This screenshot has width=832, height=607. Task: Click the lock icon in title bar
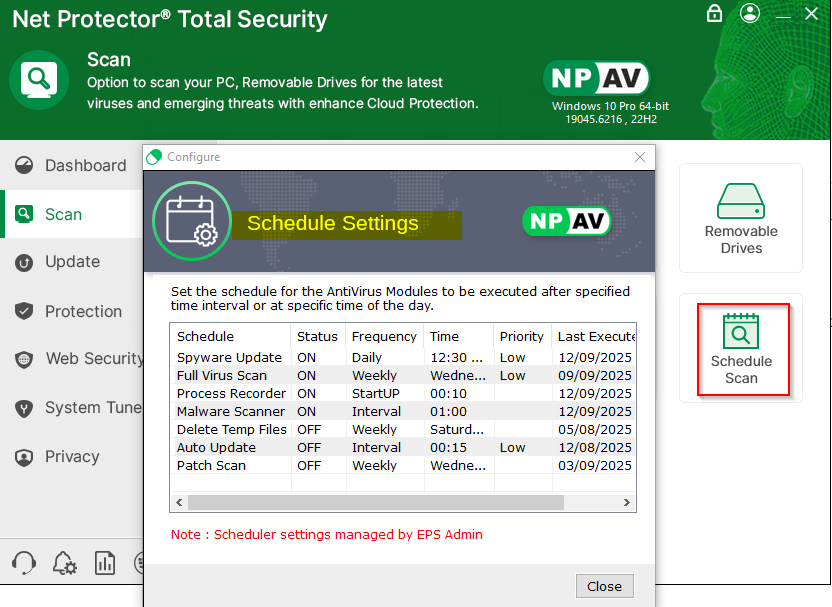coord(714,13)
